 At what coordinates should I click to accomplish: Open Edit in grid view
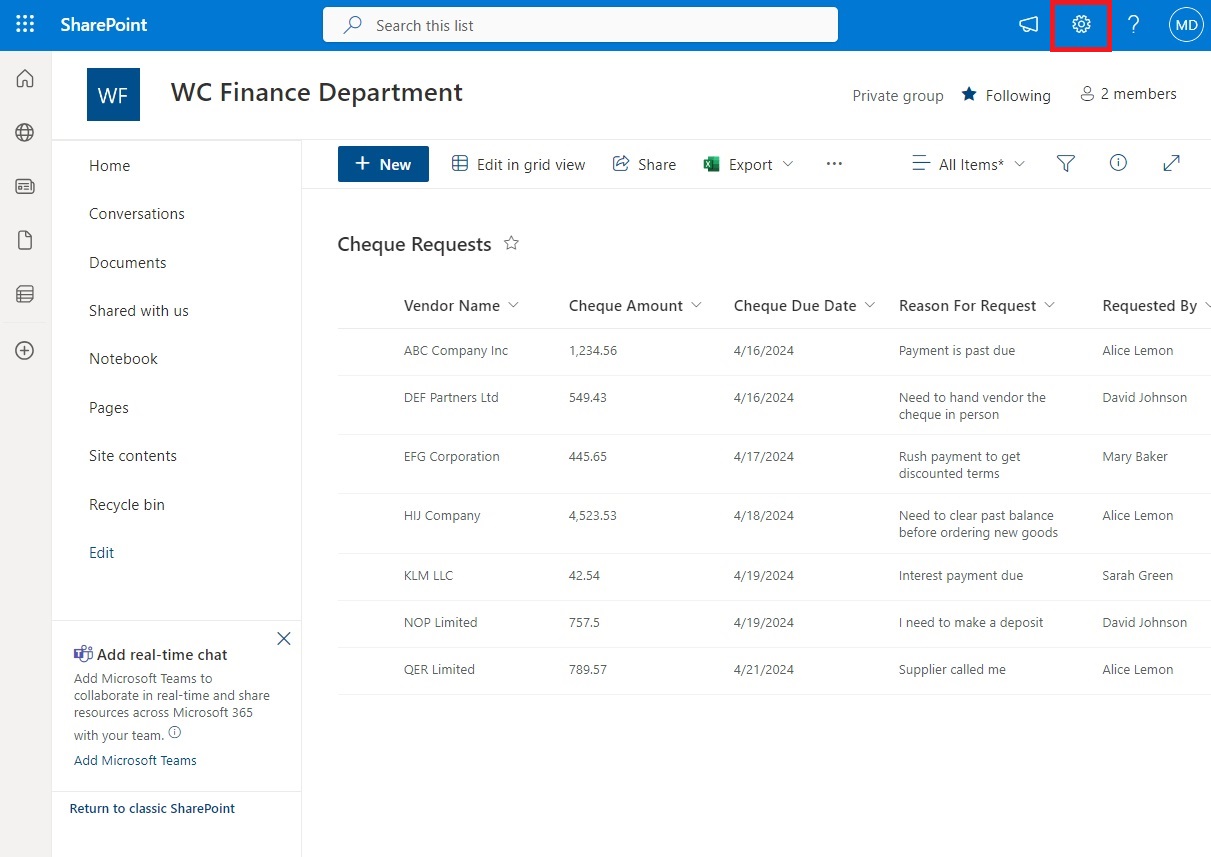pyautogui.click(x=519, y=163)
